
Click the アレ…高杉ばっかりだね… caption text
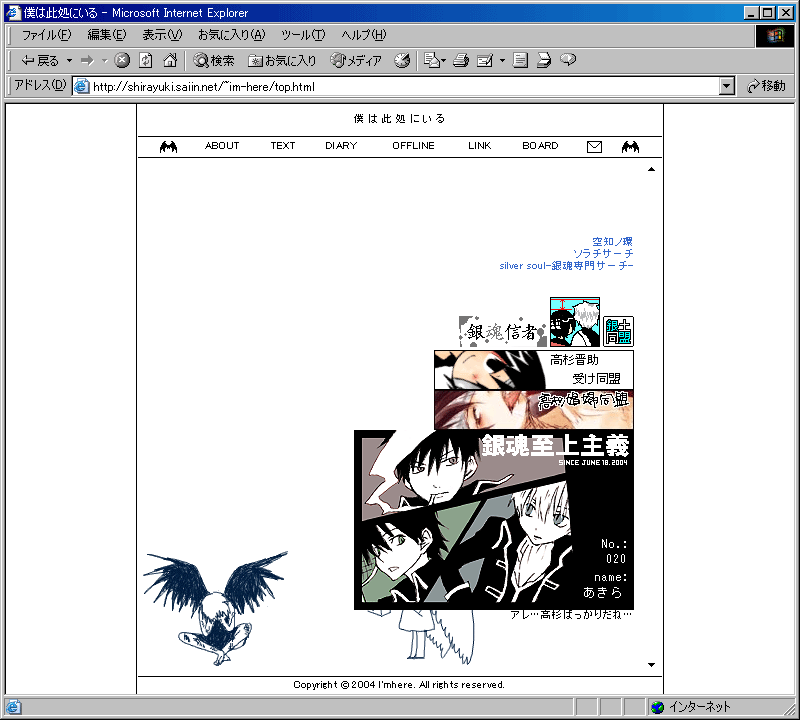(x=571, y=615)
